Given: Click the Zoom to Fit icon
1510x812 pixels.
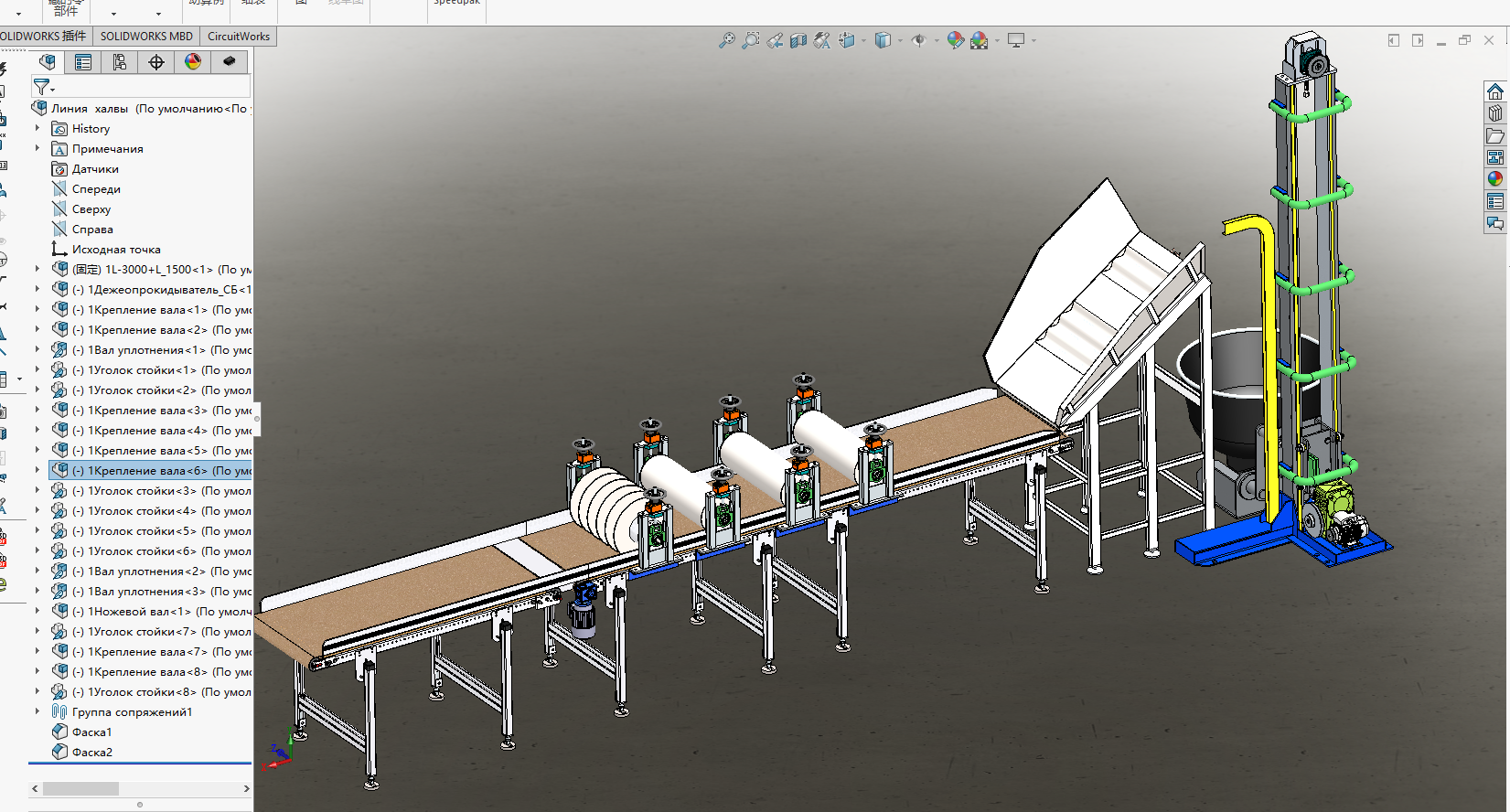Looking at the screenshot, I should click(x=727, y=40).
